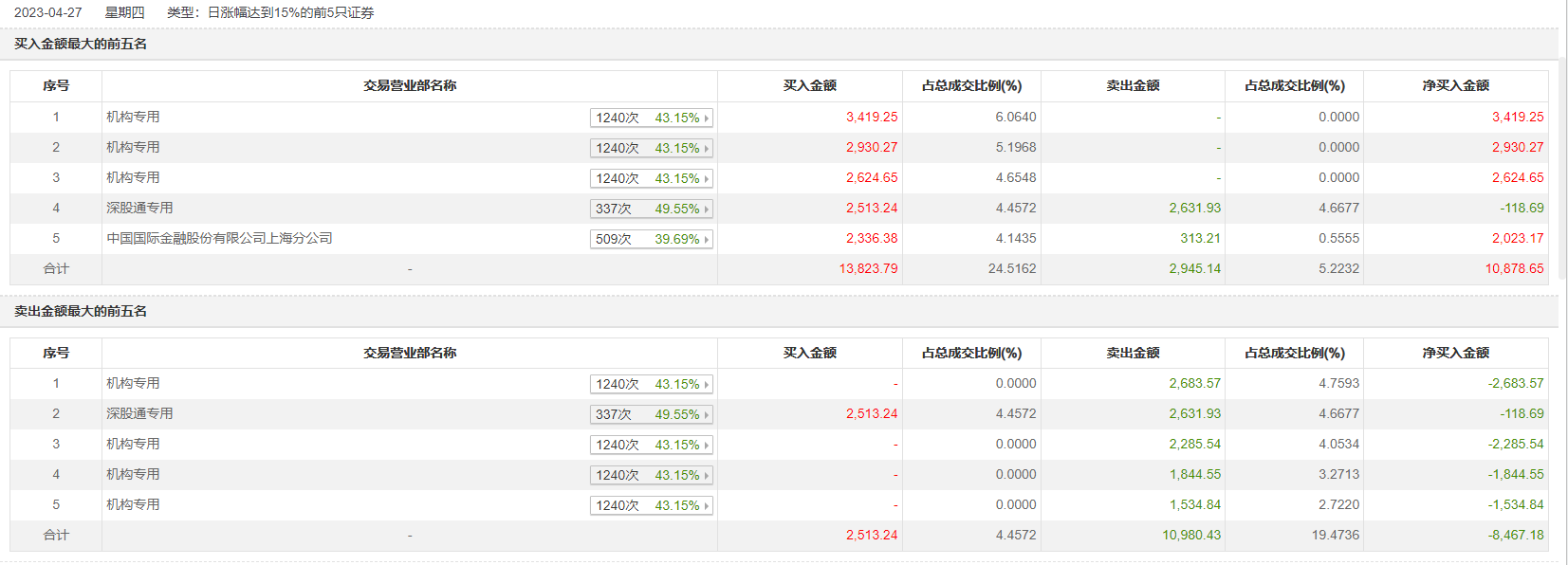The width and height of the screenshot is (1568, 565).
Task: Click 深股通专用 in the buy table
Action: tap(139, 208)
